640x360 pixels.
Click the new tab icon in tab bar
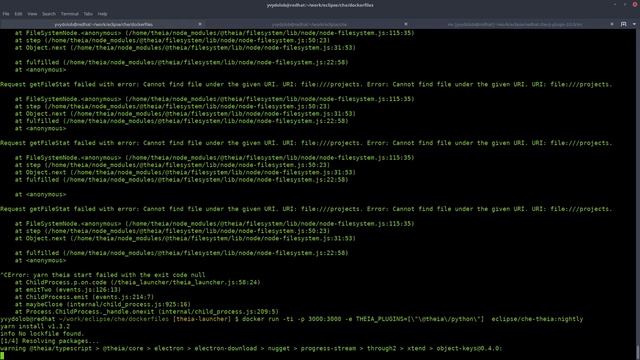(624, 24)
